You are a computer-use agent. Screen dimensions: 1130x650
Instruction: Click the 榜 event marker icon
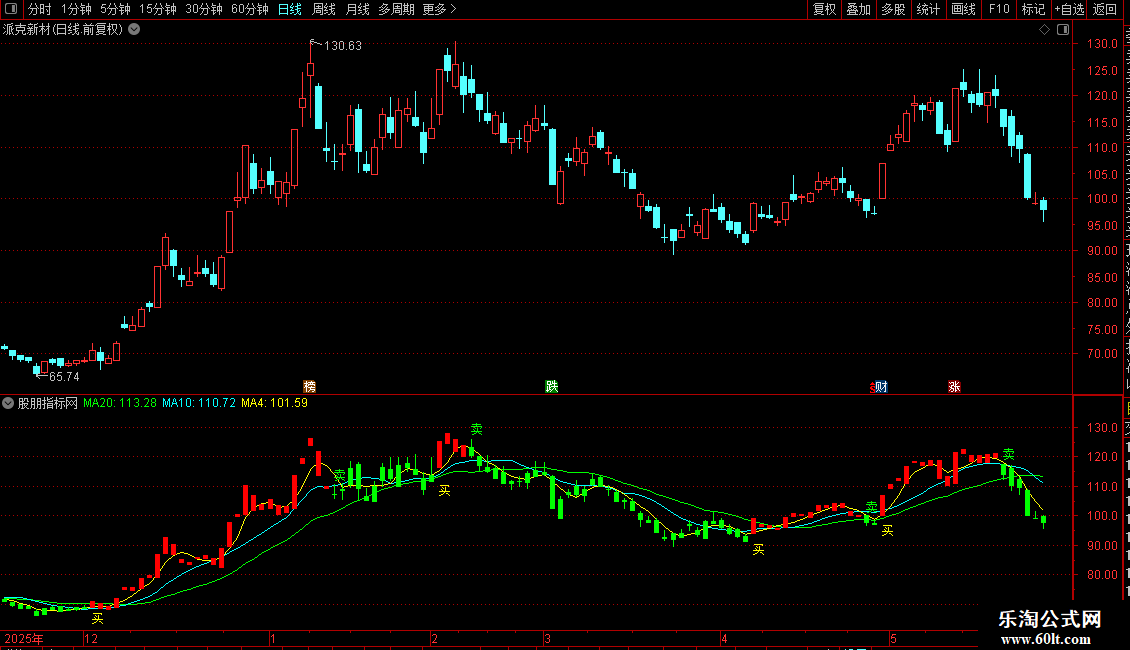pyautogui.click(x=310, y=386)
